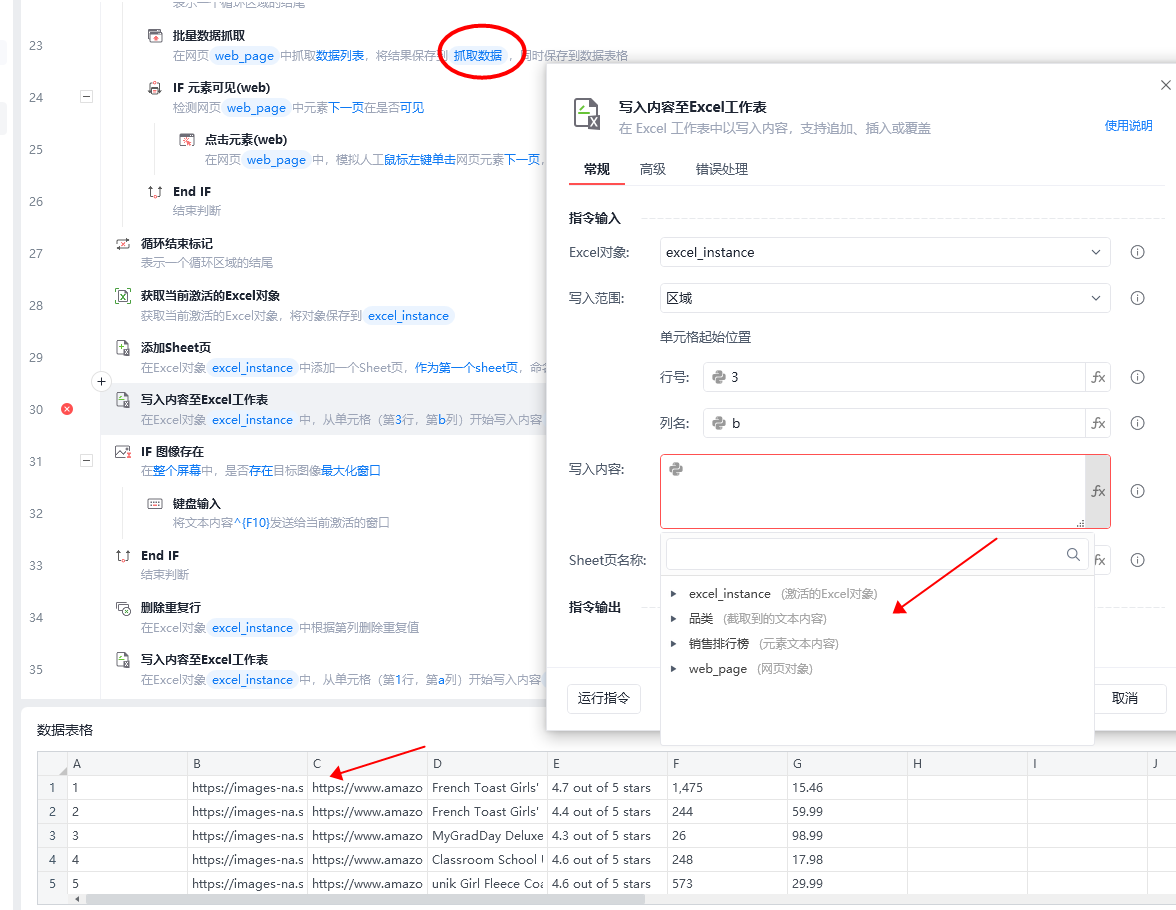Image resolution: width=1176 pixels, height=910 pixels.
Task: Click the info icon beside 行号
Action: click(x=1138, y=377)
